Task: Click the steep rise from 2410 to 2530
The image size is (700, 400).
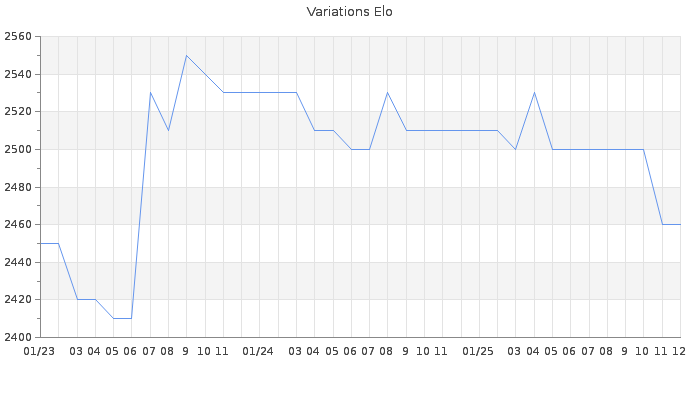Action: [141, 205]
